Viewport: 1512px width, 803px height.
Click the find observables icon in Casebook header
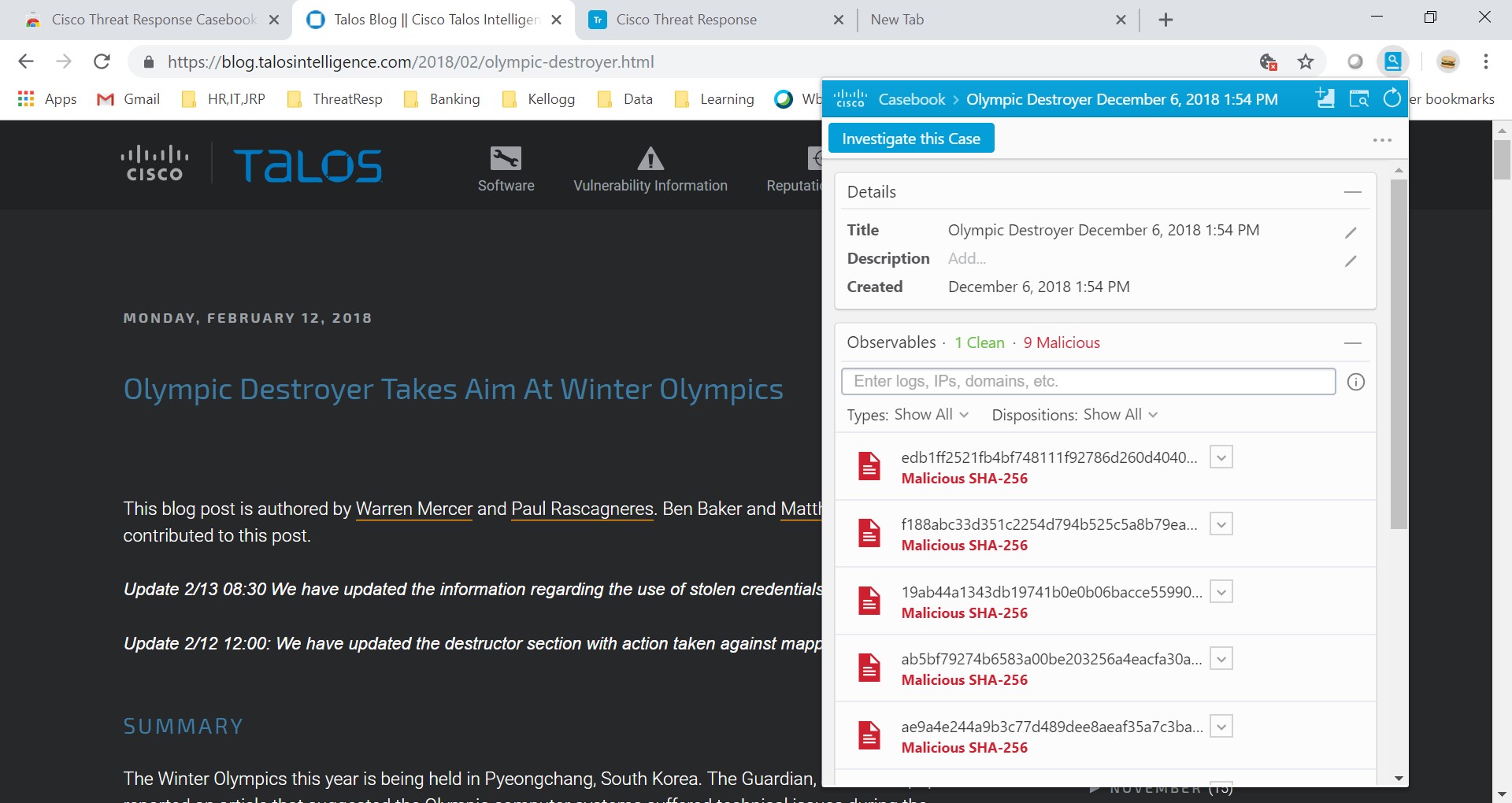point(1359,98)
